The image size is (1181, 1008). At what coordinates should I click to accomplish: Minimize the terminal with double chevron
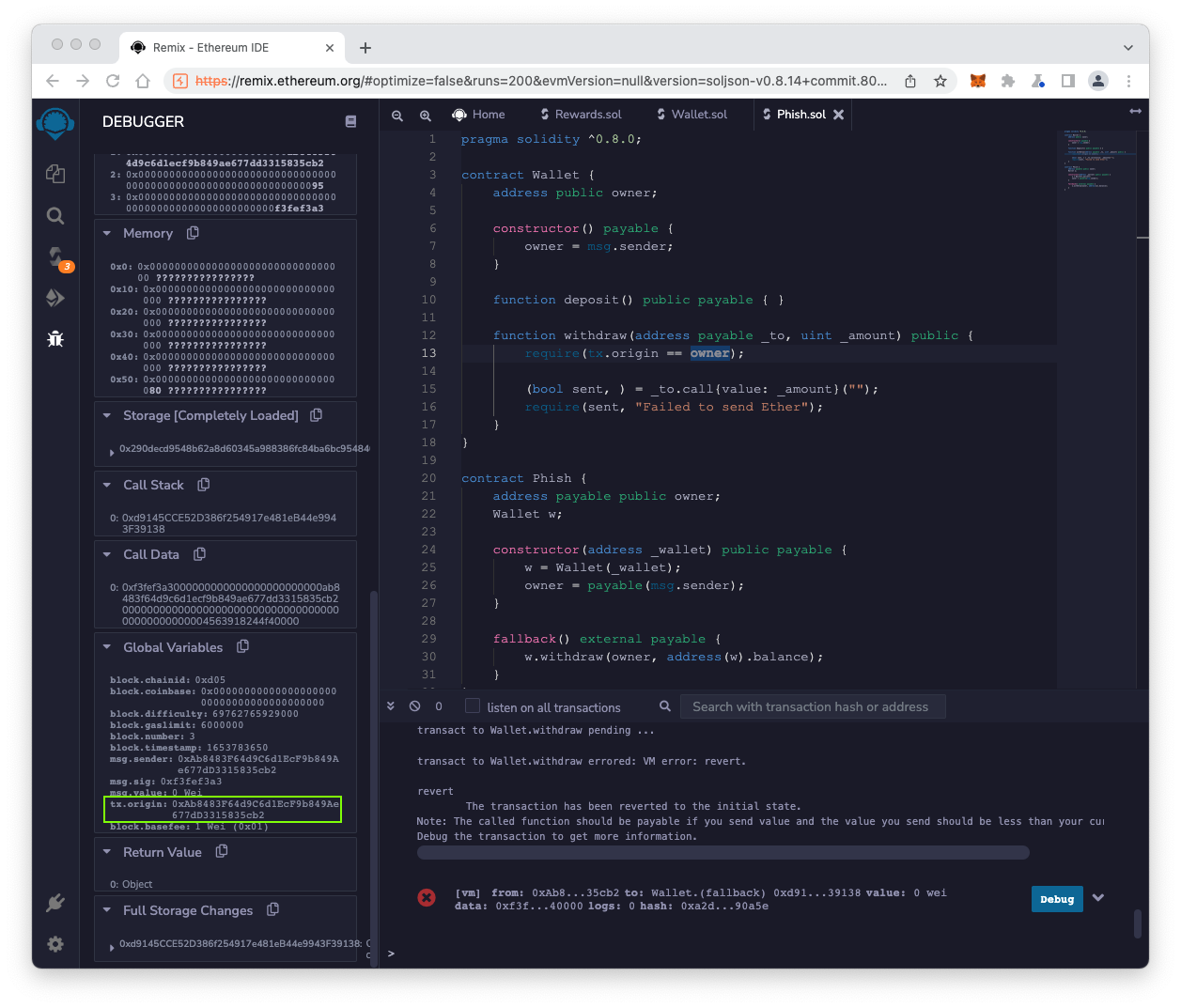[x=391, y=706]
